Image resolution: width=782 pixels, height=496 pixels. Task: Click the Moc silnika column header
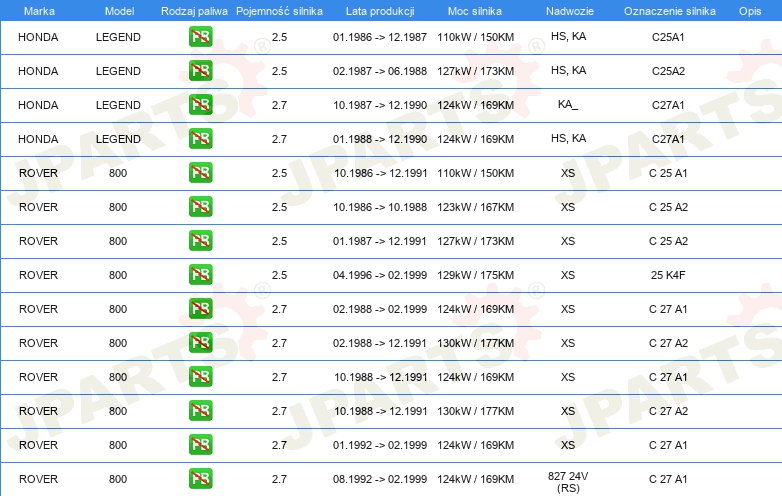(475, 11)
